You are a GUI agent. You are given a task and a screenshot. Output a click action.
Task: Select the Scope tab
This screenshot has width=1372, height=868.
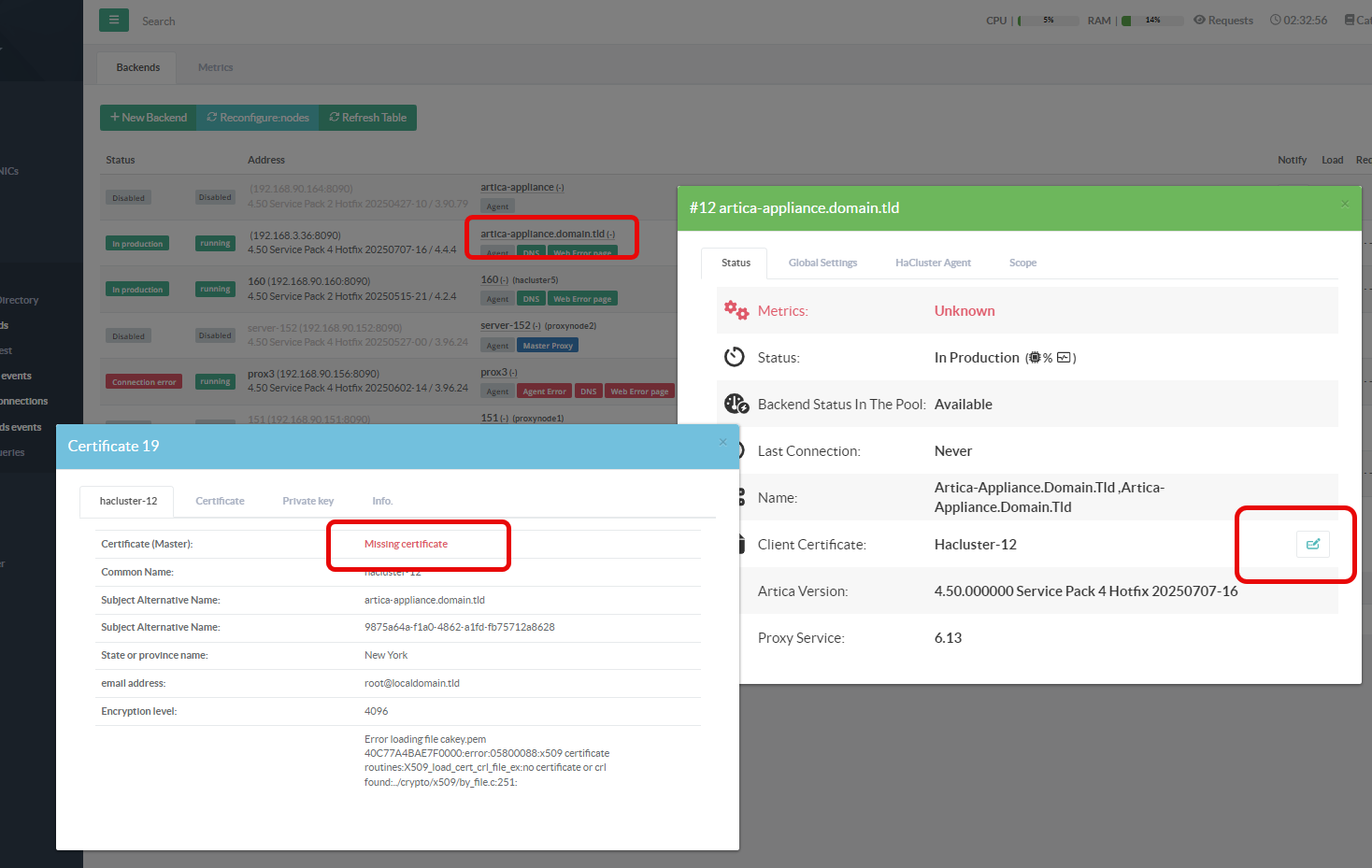(x=1022, y=263)
